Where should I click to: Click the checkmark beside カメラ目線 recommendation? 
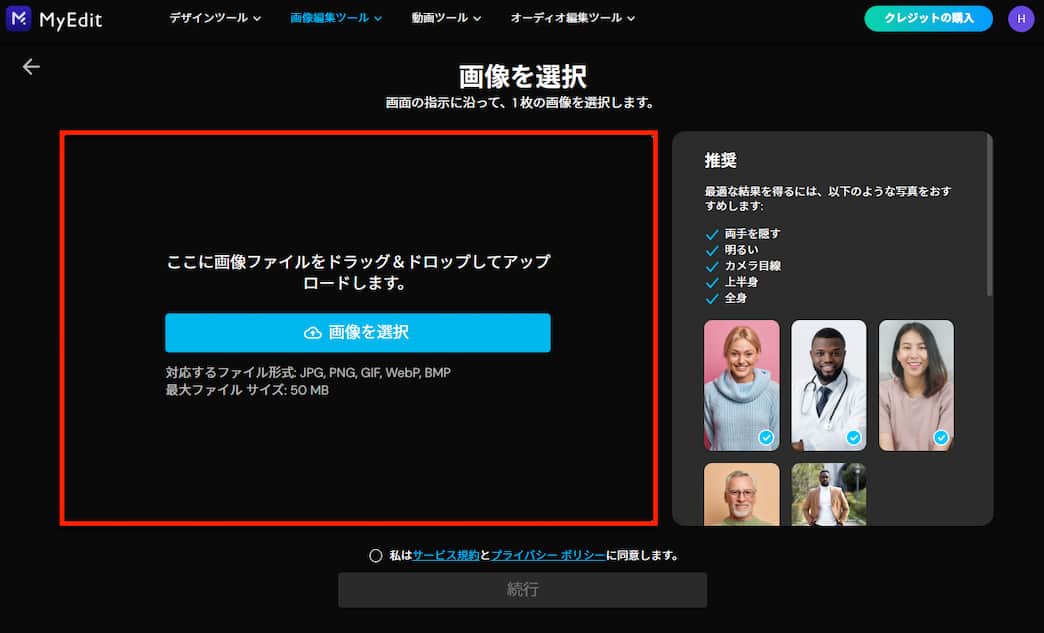coord(712,265)
